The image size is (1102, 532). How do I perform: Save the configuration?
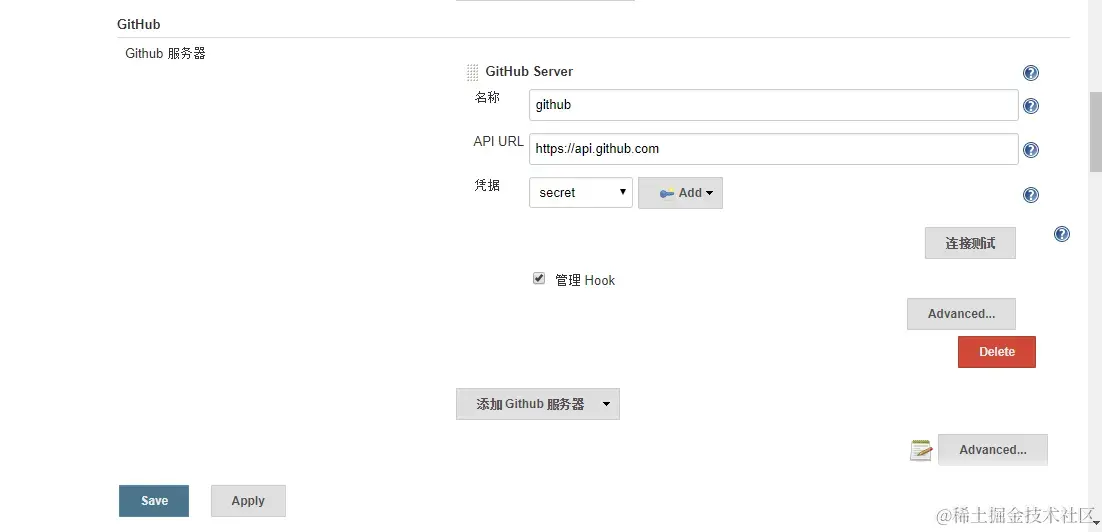coord(154,501)
